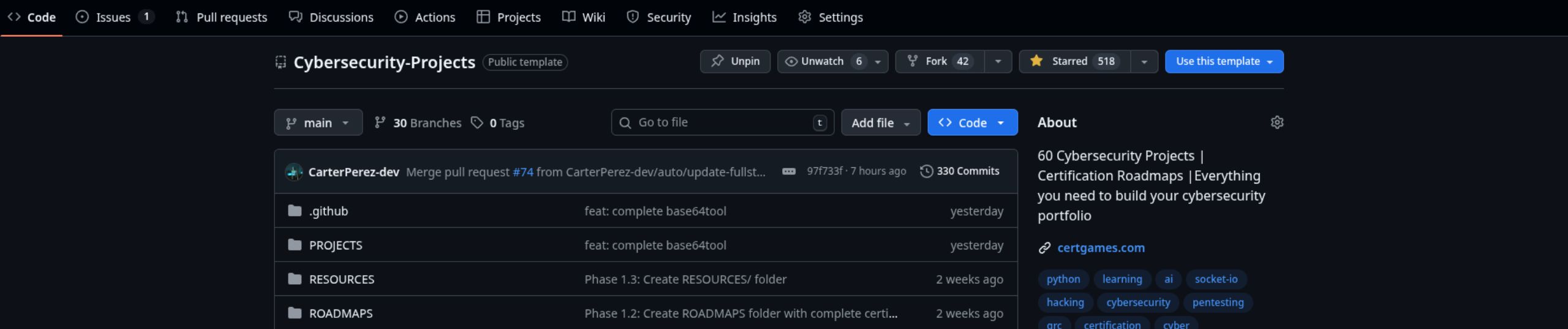Visit the certgames.com link
This screenshot has height=329, width=1568.
click(x=1100, y=248)
